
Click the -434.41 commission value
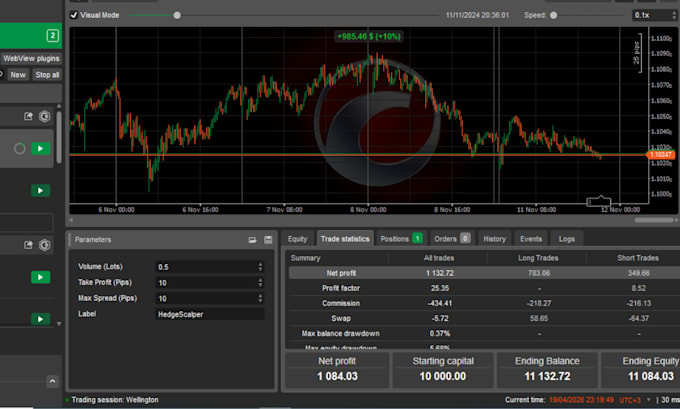pos(439,303)
